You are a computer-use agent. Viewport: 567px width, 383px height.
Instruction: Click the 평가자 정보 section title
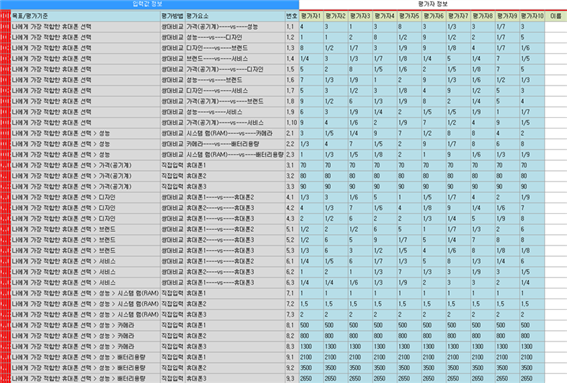tap(433, 4)
